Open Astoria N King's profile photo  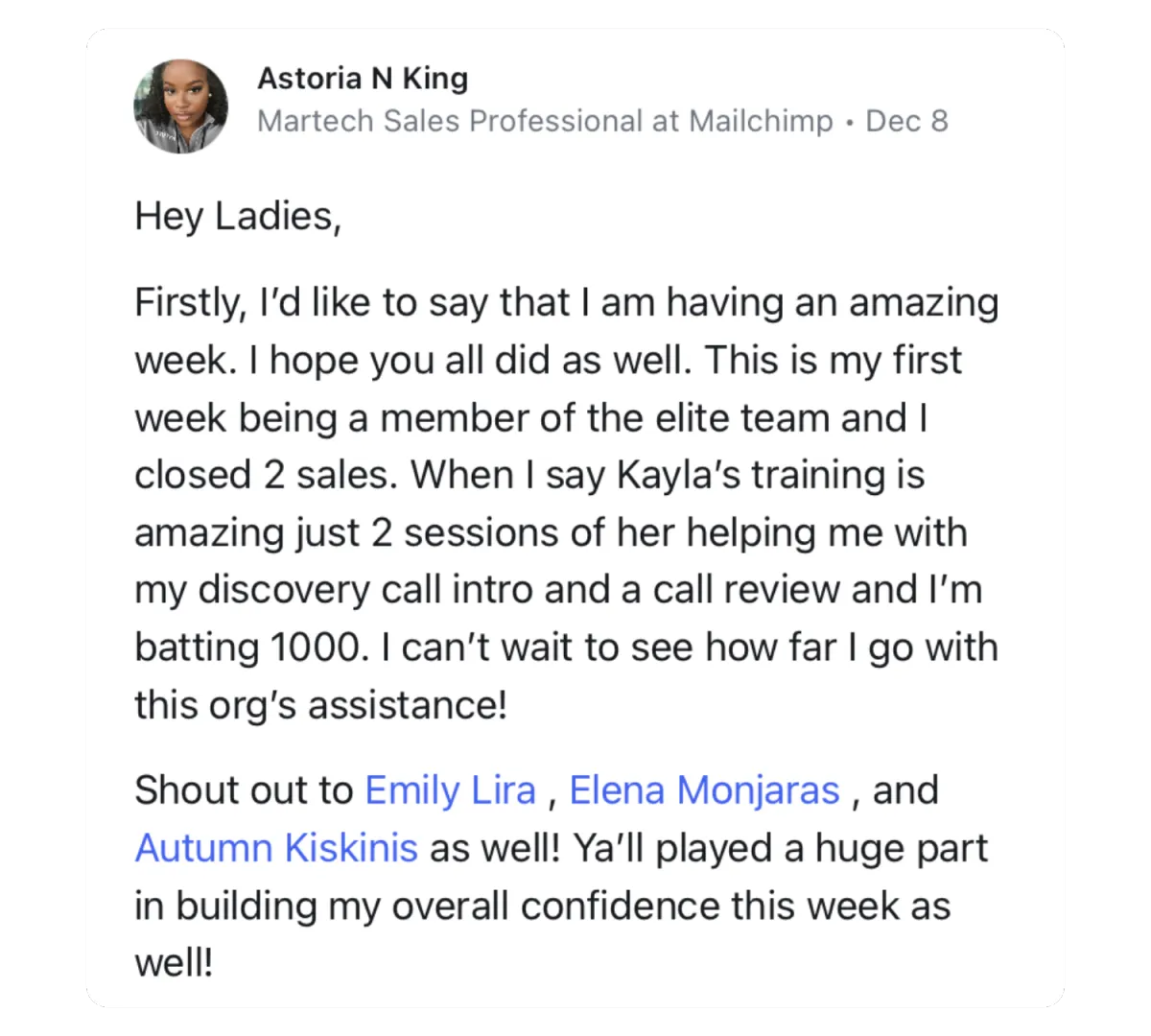click(180, 106)
